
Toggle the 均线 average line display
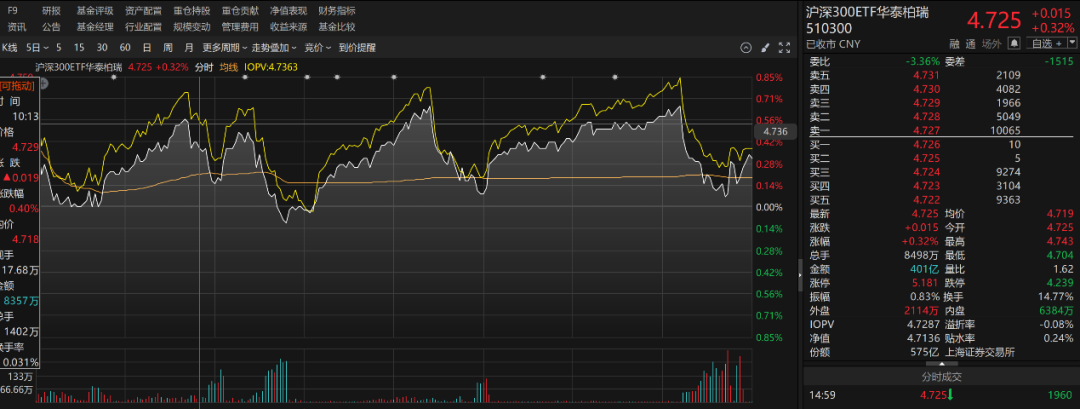click(x=229, y=67)
